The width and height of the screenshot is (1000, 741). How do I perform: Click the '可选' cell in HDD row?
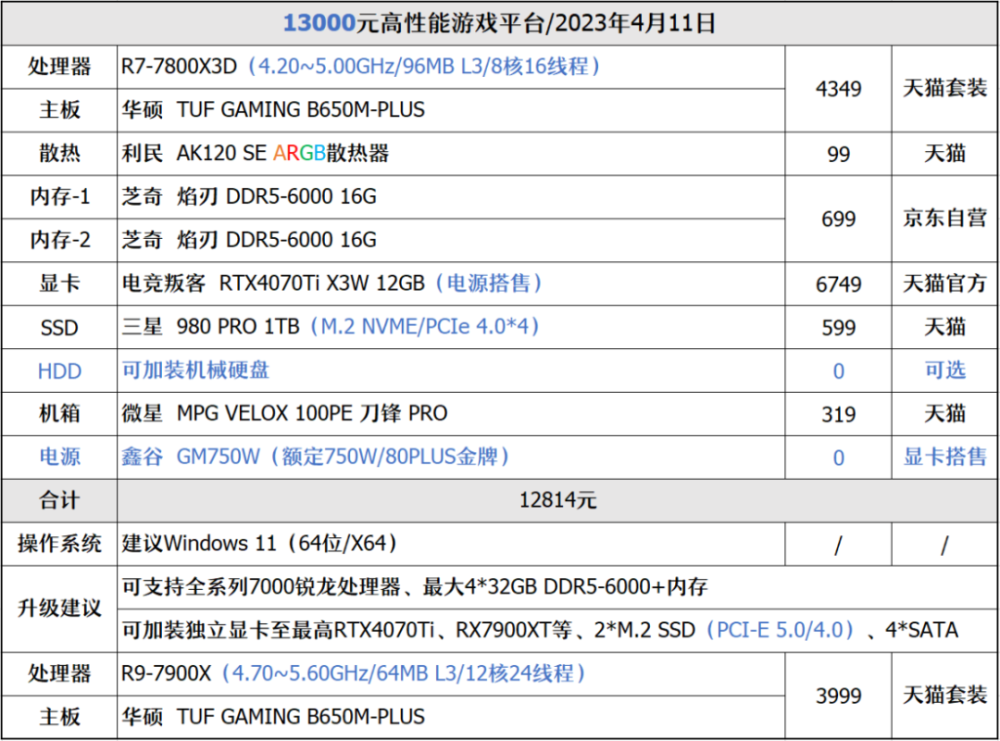coord(945,370)
